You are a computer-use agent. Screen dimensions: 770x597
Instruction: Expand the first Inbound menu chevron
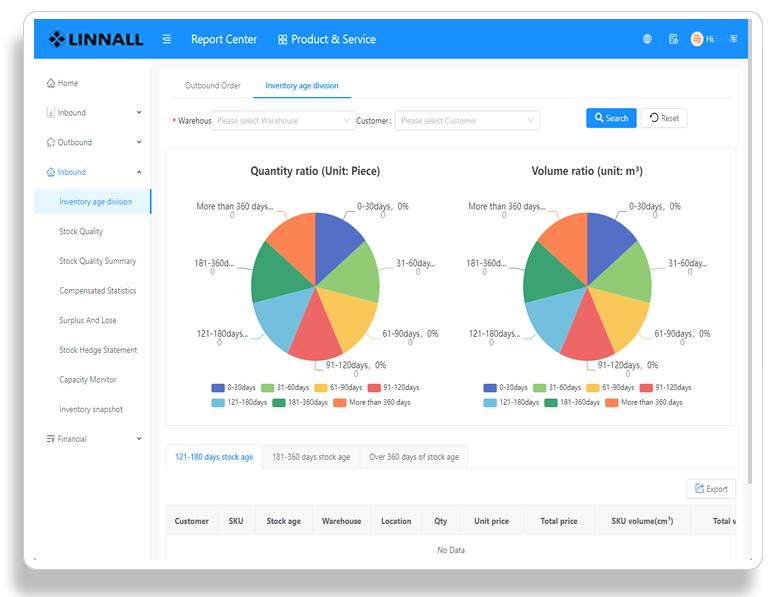click(139, 112)
